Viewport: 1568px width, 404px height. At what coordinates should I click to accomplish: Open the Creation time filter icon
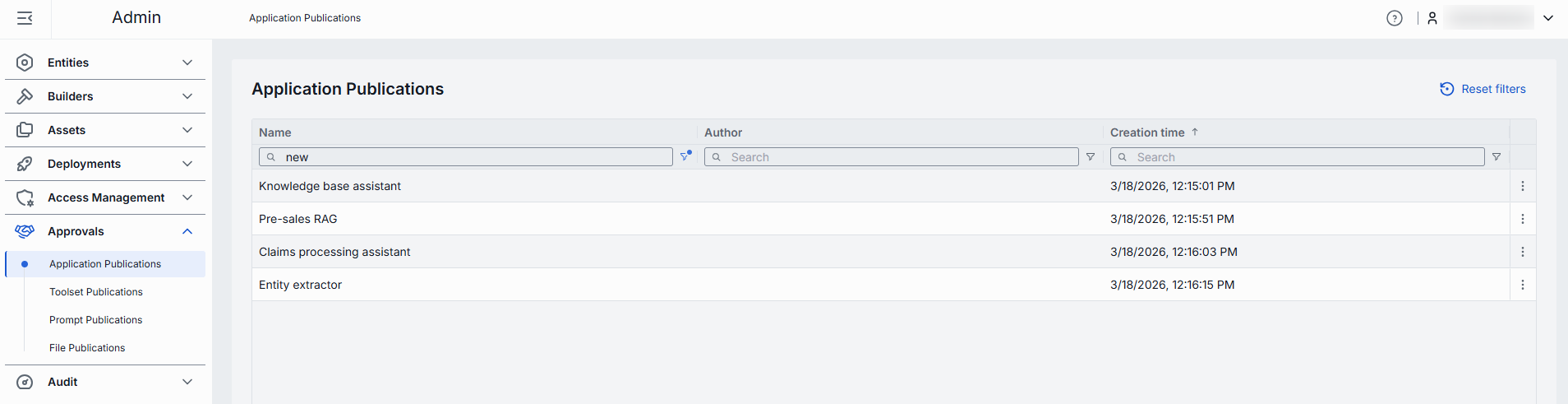pyautogui.click(x=1497, y=157)
